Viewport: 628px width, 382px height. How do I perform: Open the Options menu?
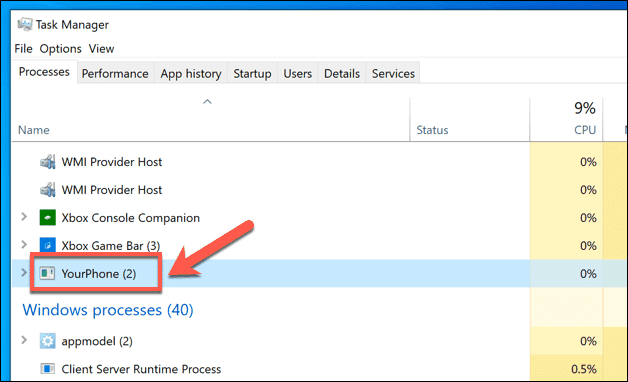[x=60, y=49]
